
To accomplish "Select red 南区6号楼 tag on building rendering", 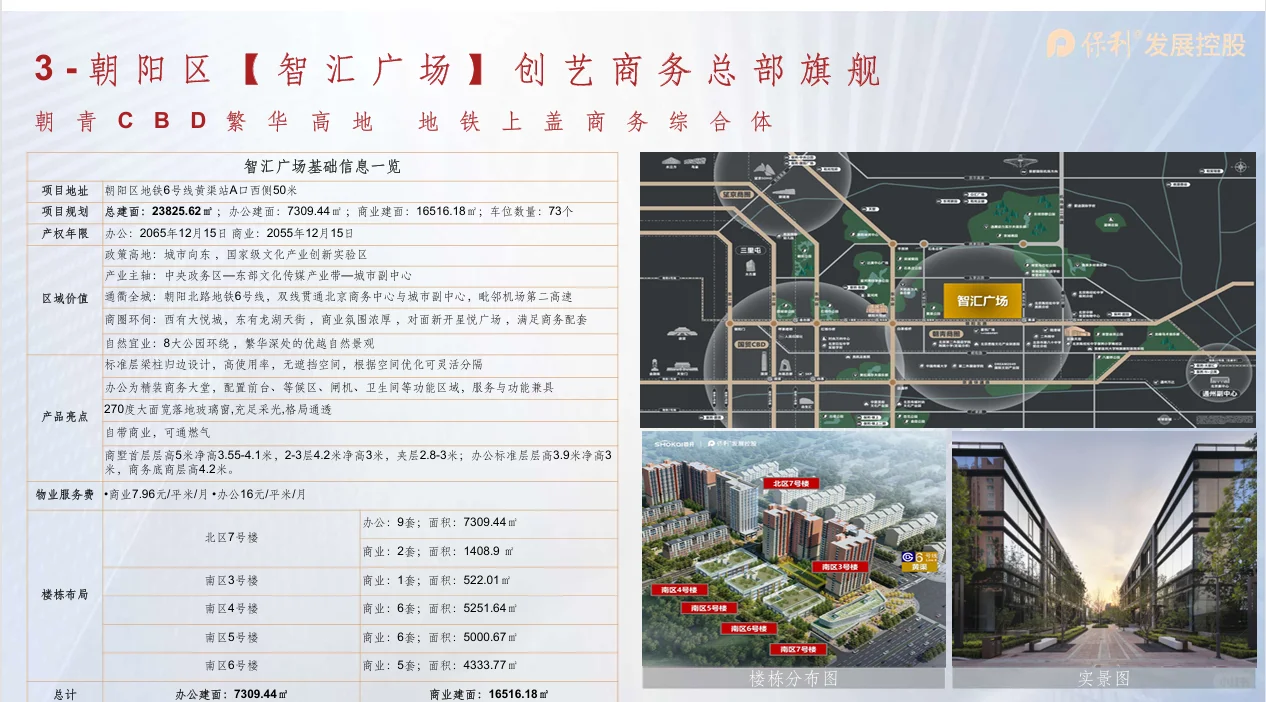I will [749, 628].
